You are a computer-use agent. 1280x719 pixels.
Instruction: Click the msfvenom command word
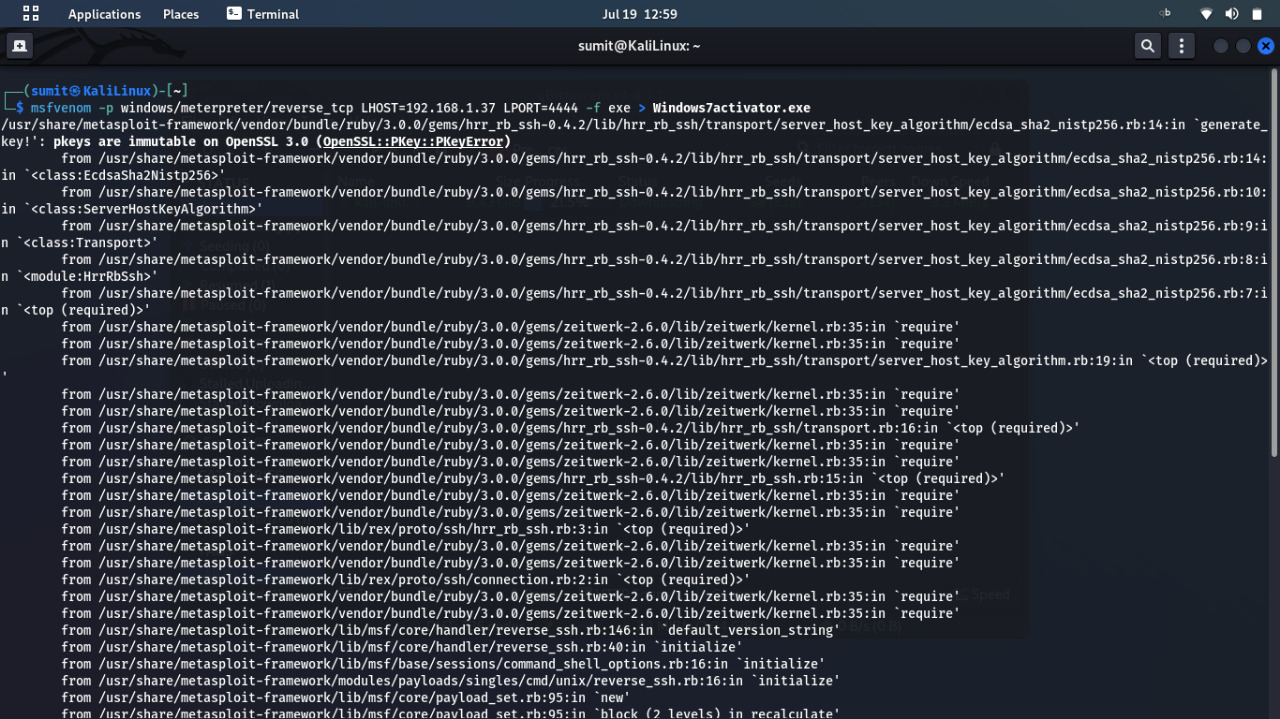point(60,108)
